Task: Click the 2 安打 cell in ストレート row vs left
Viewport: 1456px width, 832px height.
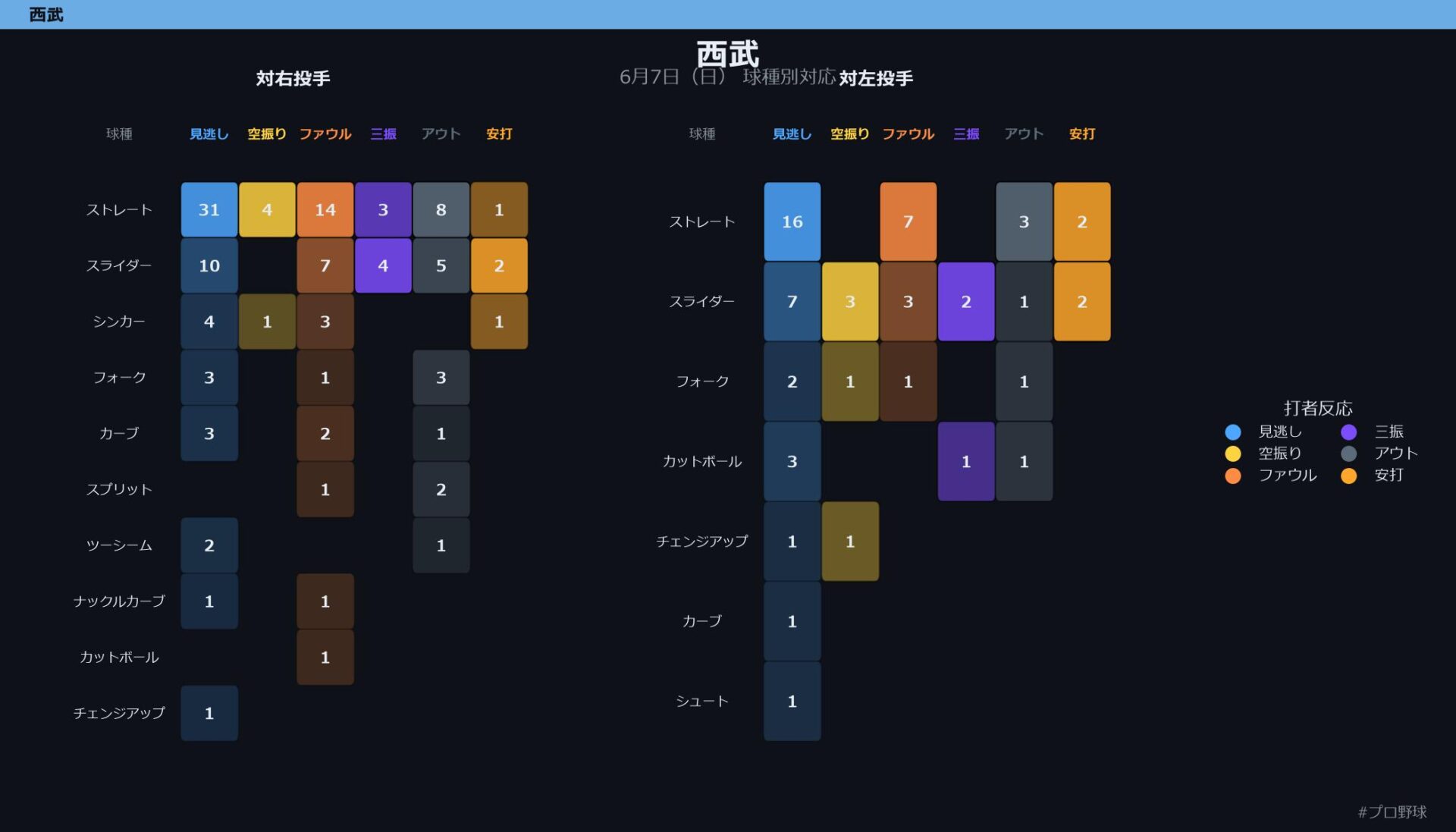Action: (1082, 221)
